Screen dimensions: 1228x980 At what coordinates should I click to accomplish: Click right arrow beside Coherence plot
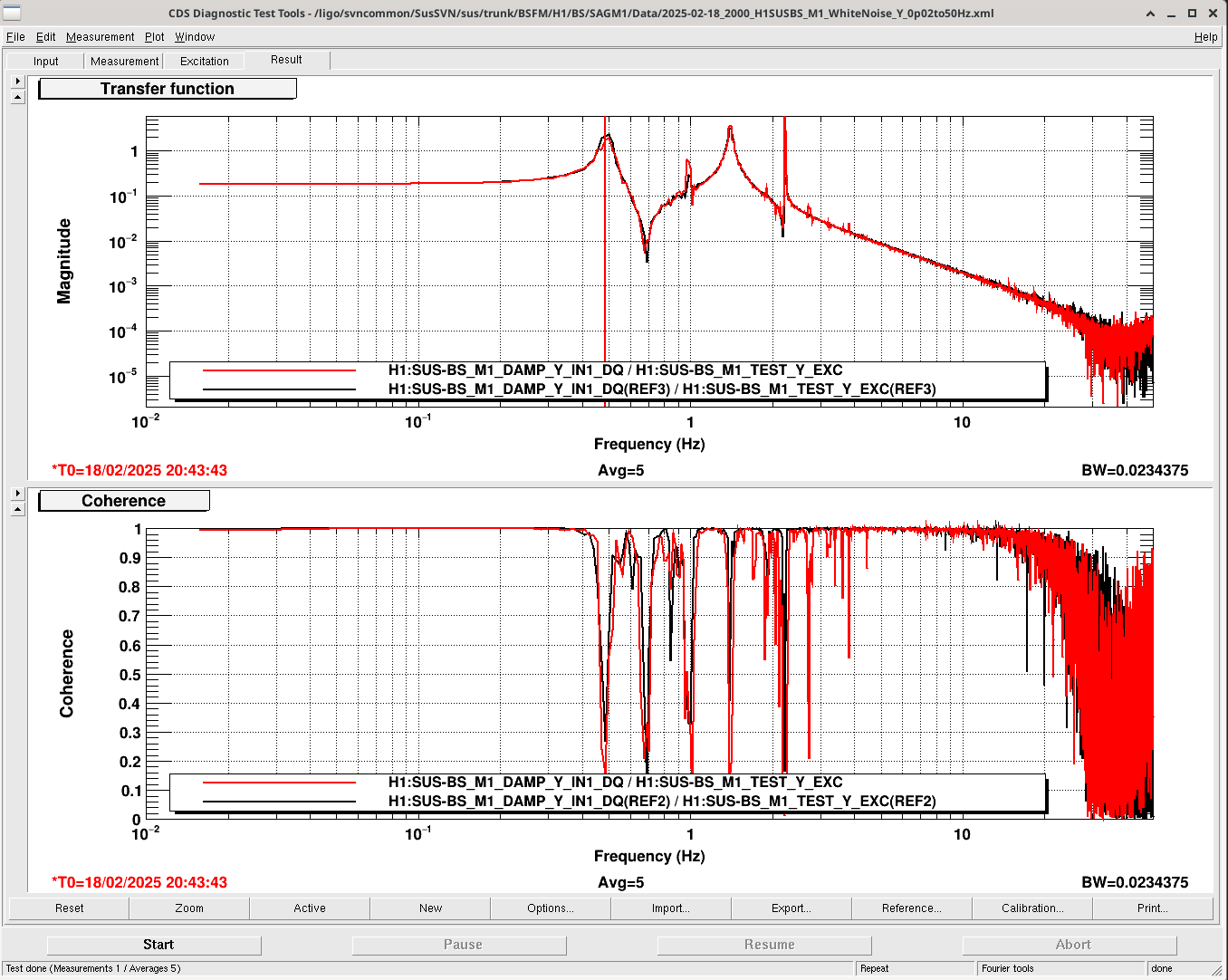[x=17, y=494]
